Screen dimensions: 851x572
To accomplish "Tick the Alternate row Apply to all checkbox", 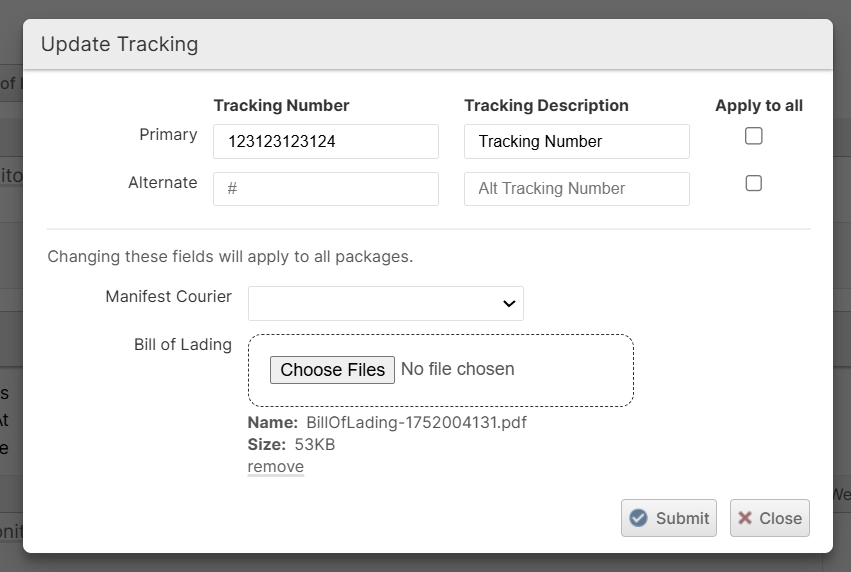I will pyautogui.click(x=754, y=183).
